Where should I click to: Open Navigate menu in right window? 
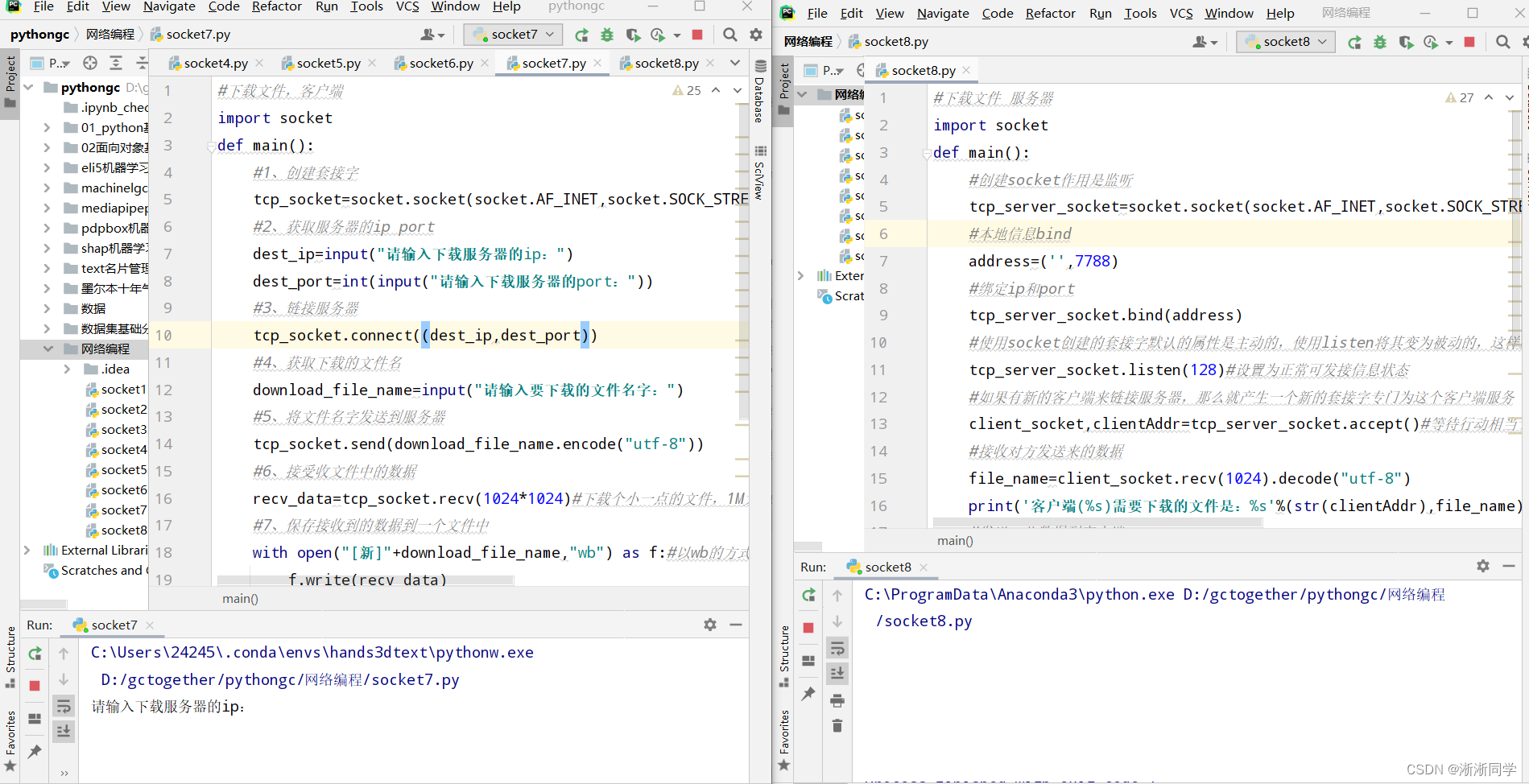pos(943,14)
